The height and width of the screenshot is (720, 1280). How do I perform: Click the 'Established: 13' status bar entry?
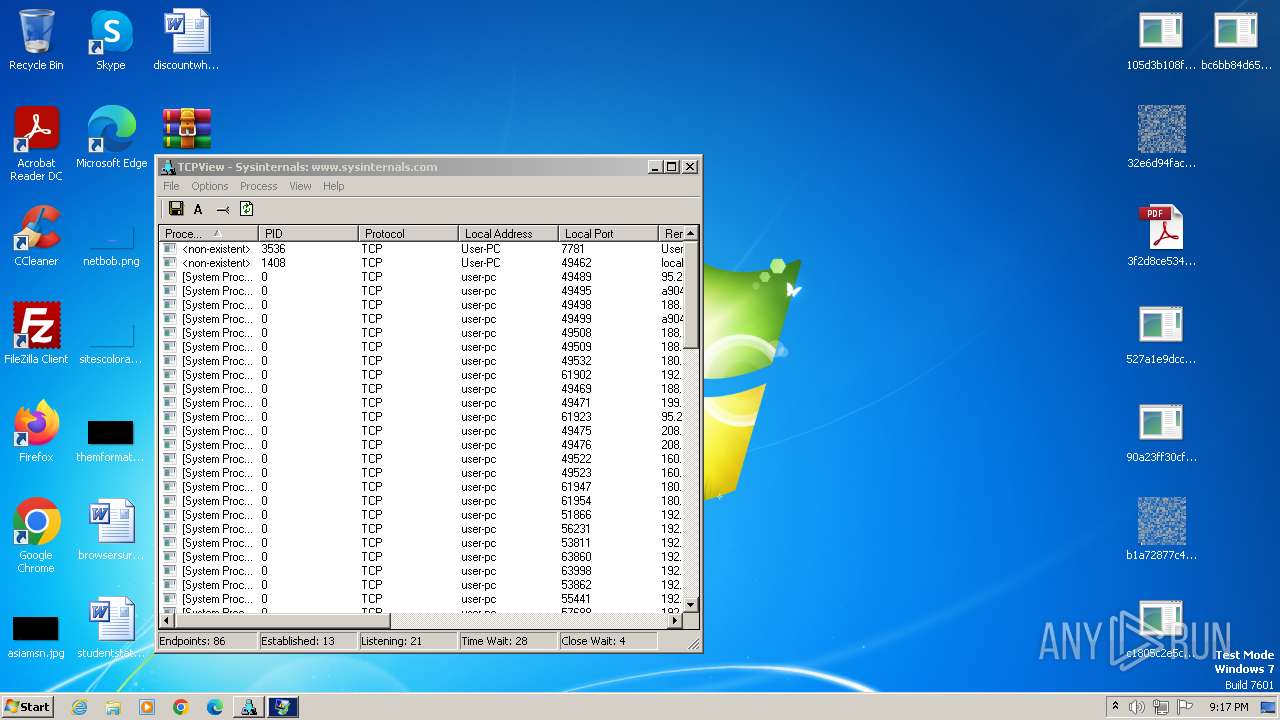tap(308, 641)
